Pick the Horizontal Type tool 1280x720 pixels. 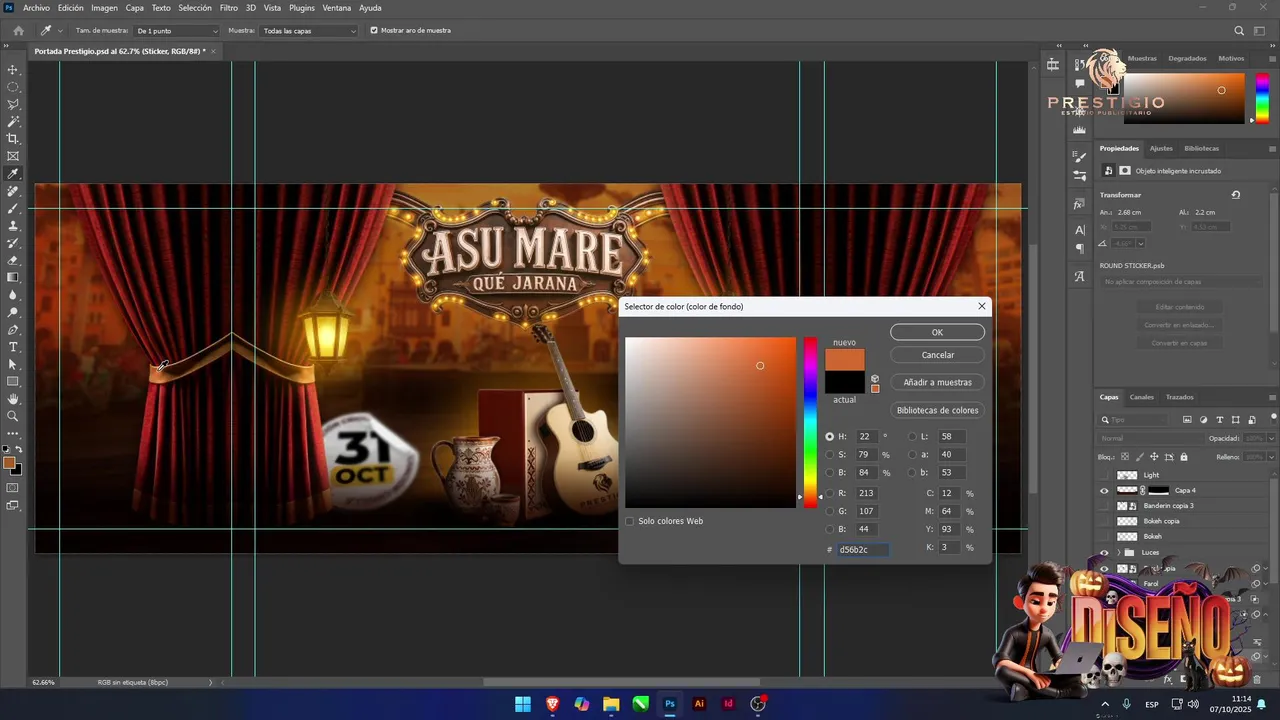13,347
